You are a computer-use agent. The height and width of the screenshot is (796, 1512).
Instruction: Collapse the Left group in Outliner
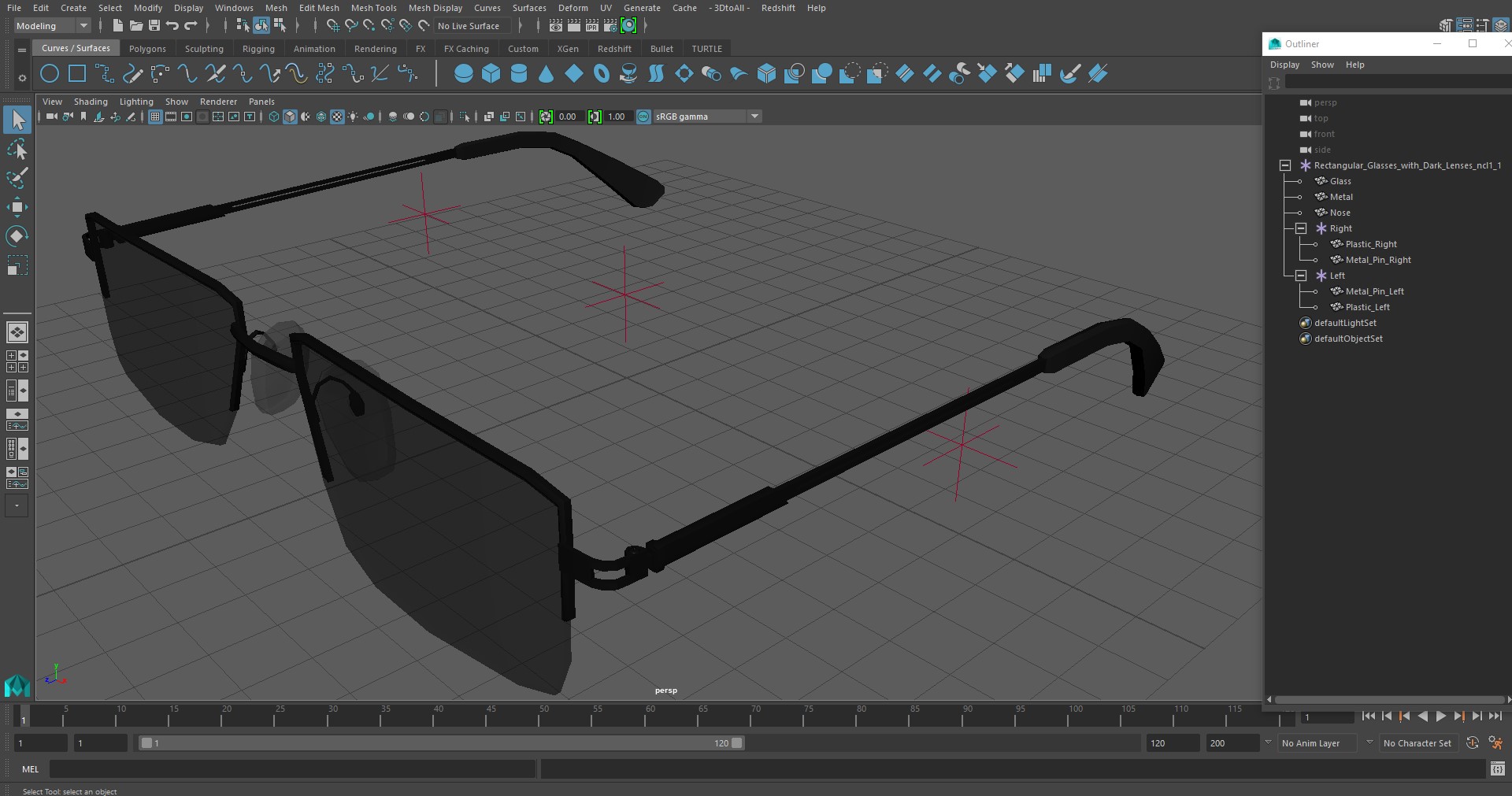pyautogui.click(x=1301, y=276)
